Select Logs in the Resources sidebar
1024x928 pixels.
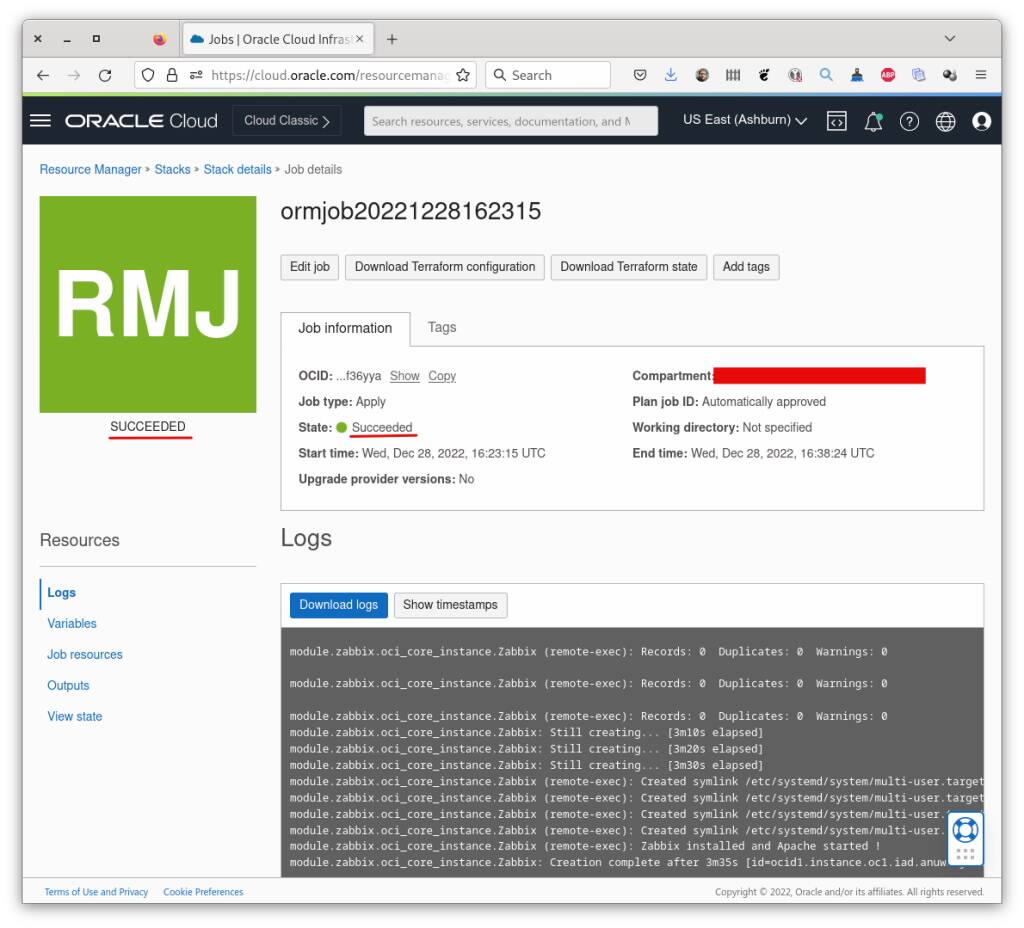[x=61, y=592]
